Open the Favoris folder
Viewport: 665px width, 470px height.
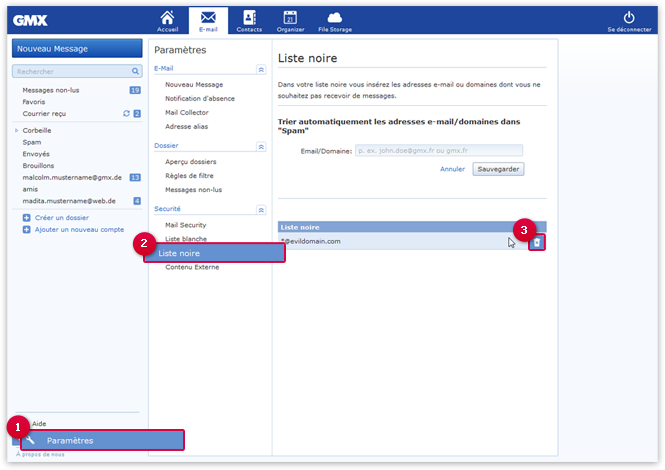click(34, 102)
